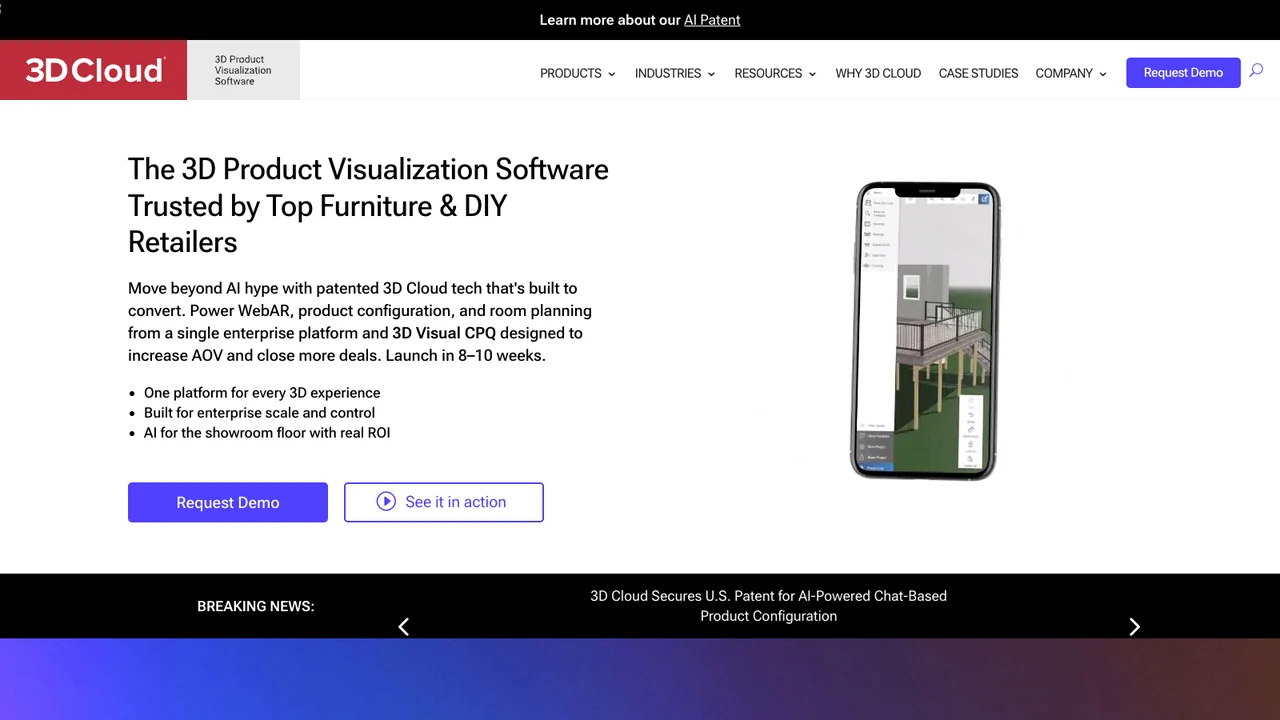This screenshot has height=720, width=1280.
Task: Follow the AI Patent link
Action: (712, 19)
